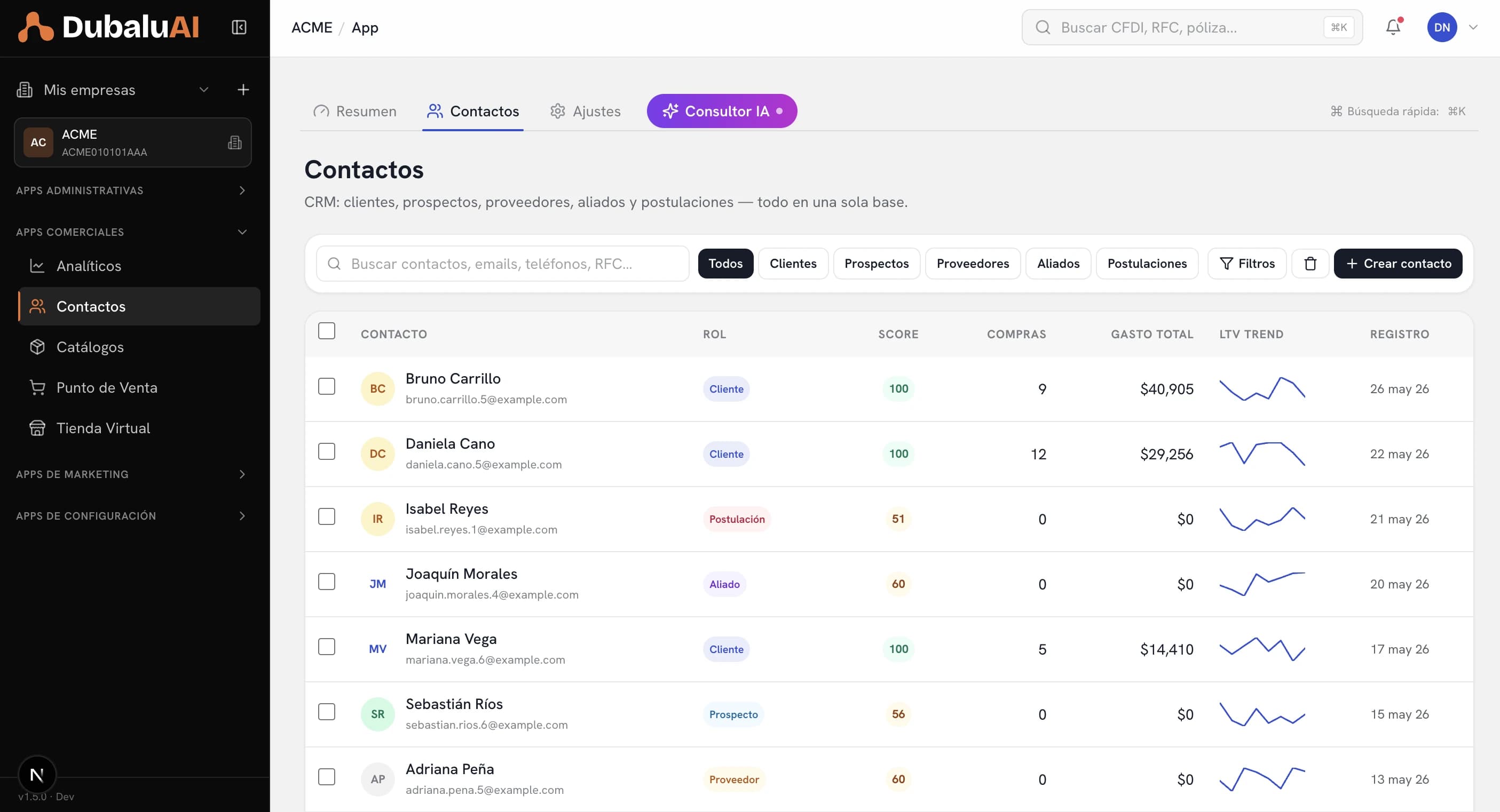The height and width of the screenshot is (812, 1500).
Task: Click Daniela Cano's DC avatar
Action: click(x=377, y=454)
